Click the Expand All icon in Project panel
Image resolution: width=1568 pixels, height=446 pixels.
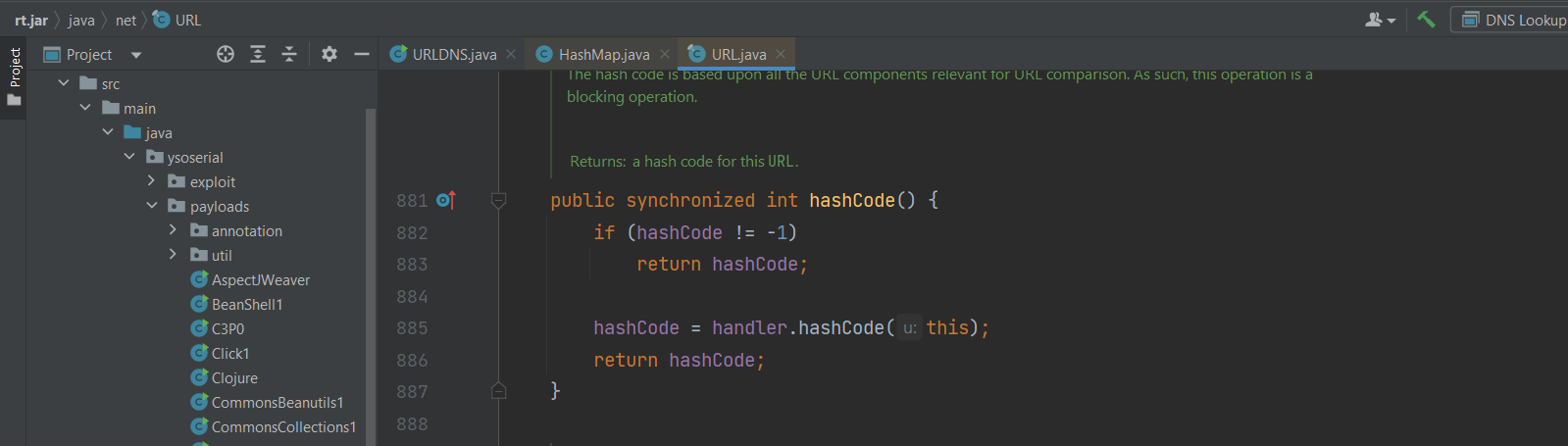258,55
